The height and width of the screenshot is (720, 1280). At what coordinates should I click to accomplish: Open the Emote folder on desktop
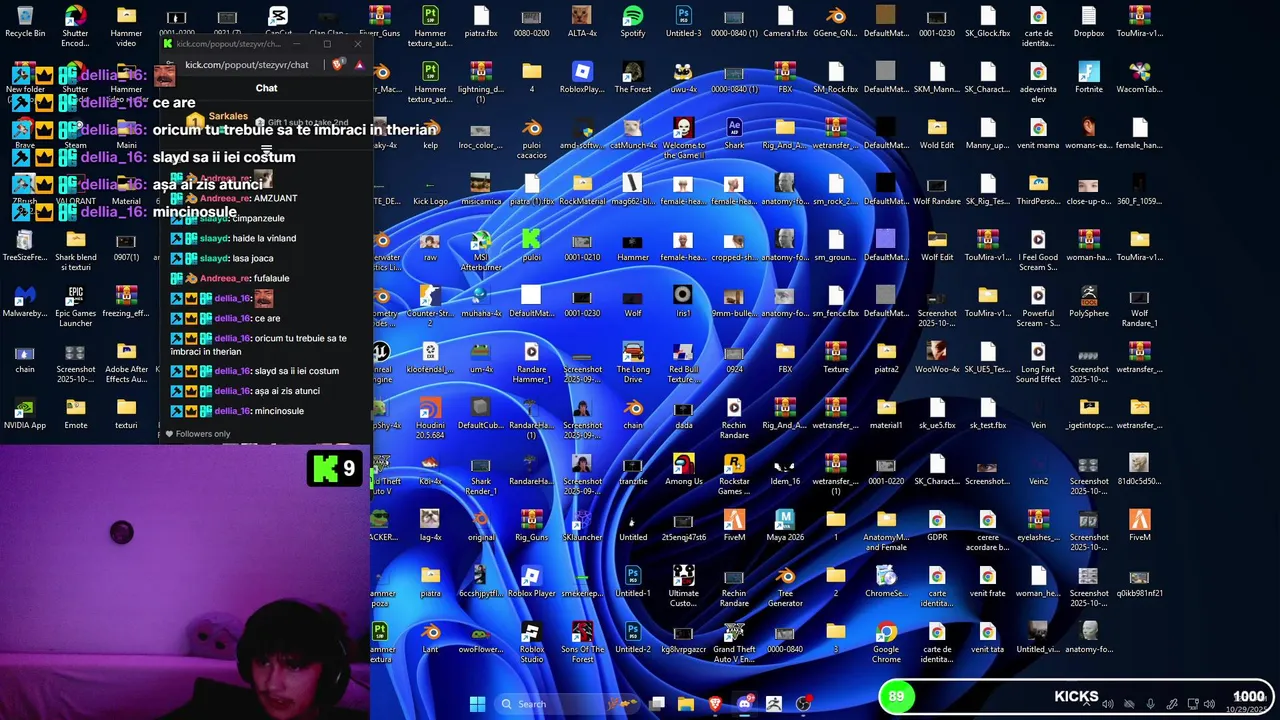click(x=75, y=414)
